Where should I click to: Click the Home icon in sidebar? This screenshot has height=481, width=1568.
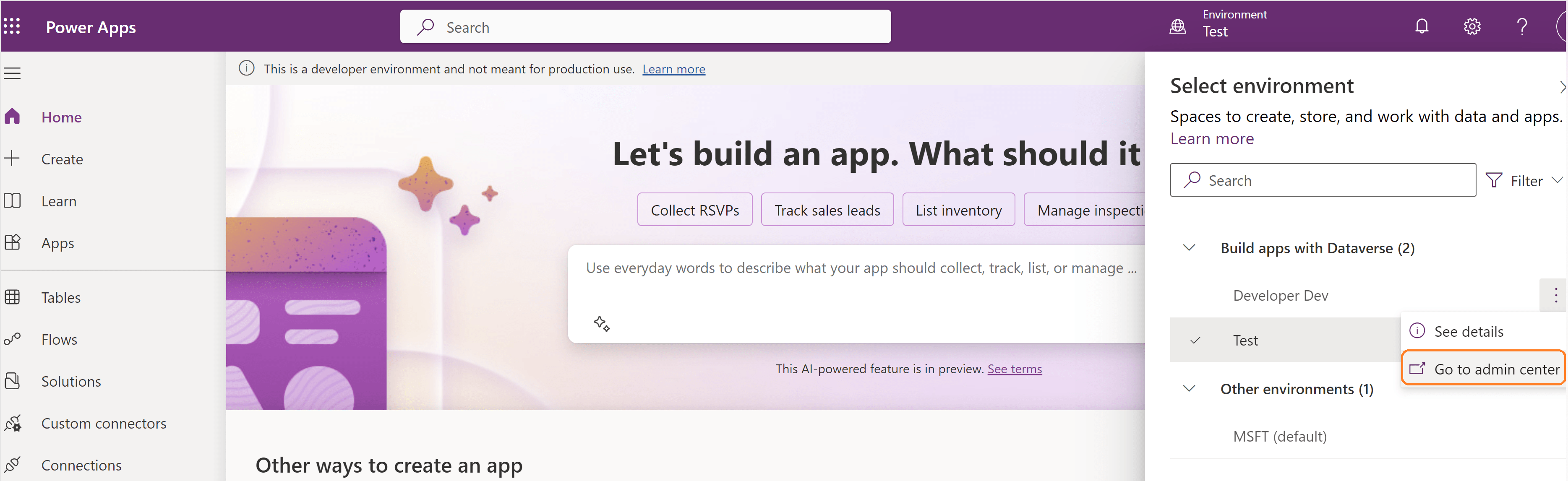pyautogui.click(x=12, y=117)
